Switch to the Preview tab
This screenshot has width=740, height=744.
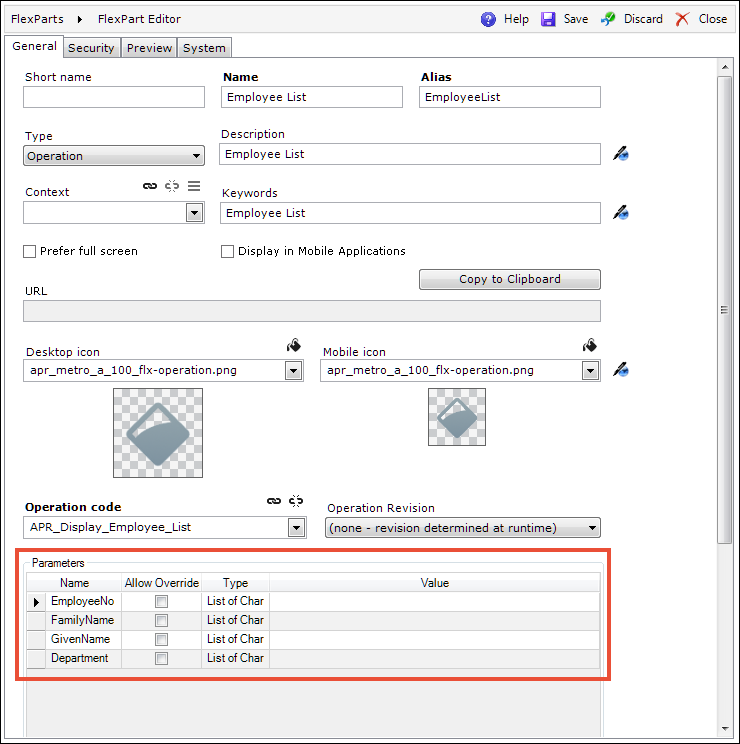(149, 48)
